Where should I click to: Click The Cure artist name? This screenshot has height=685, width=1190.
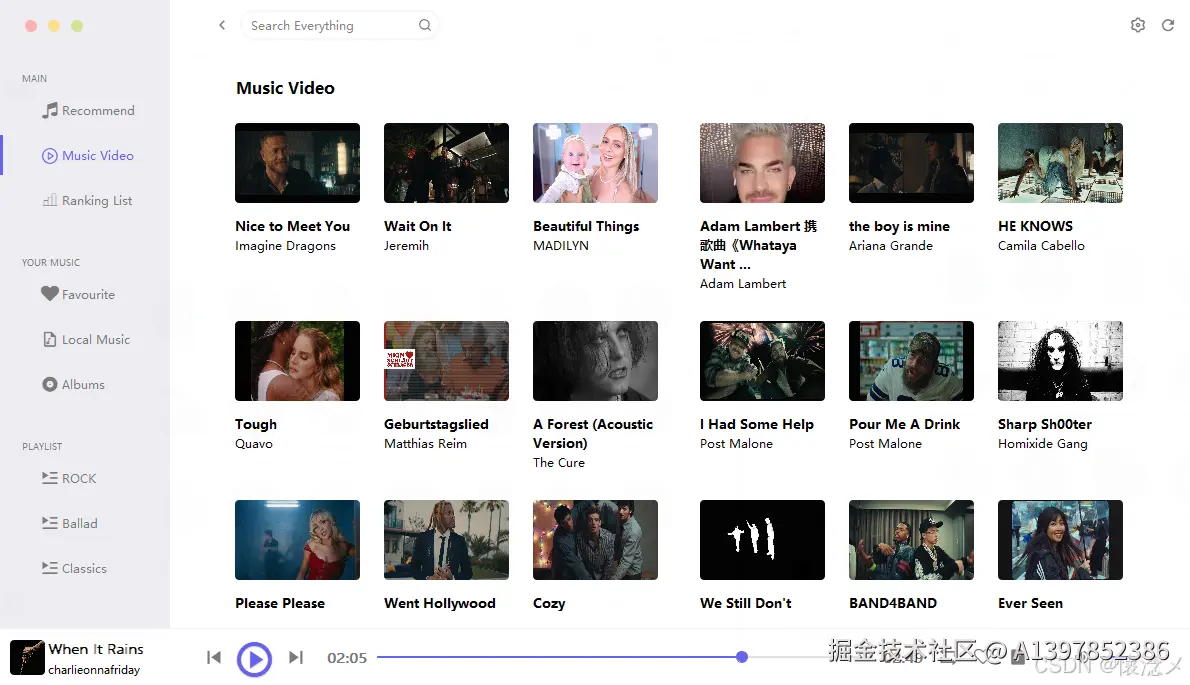pos(559,463)
